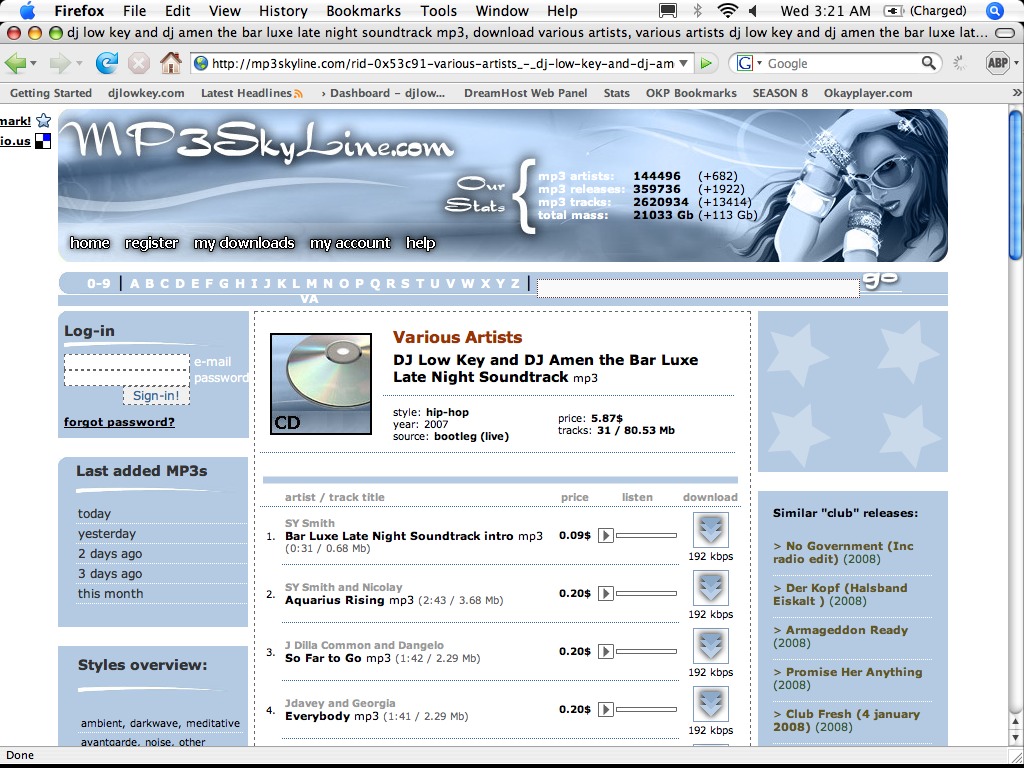This screenshot has width=1024, height=768.
Task: Browse artists starting with letter M
Action: [x=312, y=283]
